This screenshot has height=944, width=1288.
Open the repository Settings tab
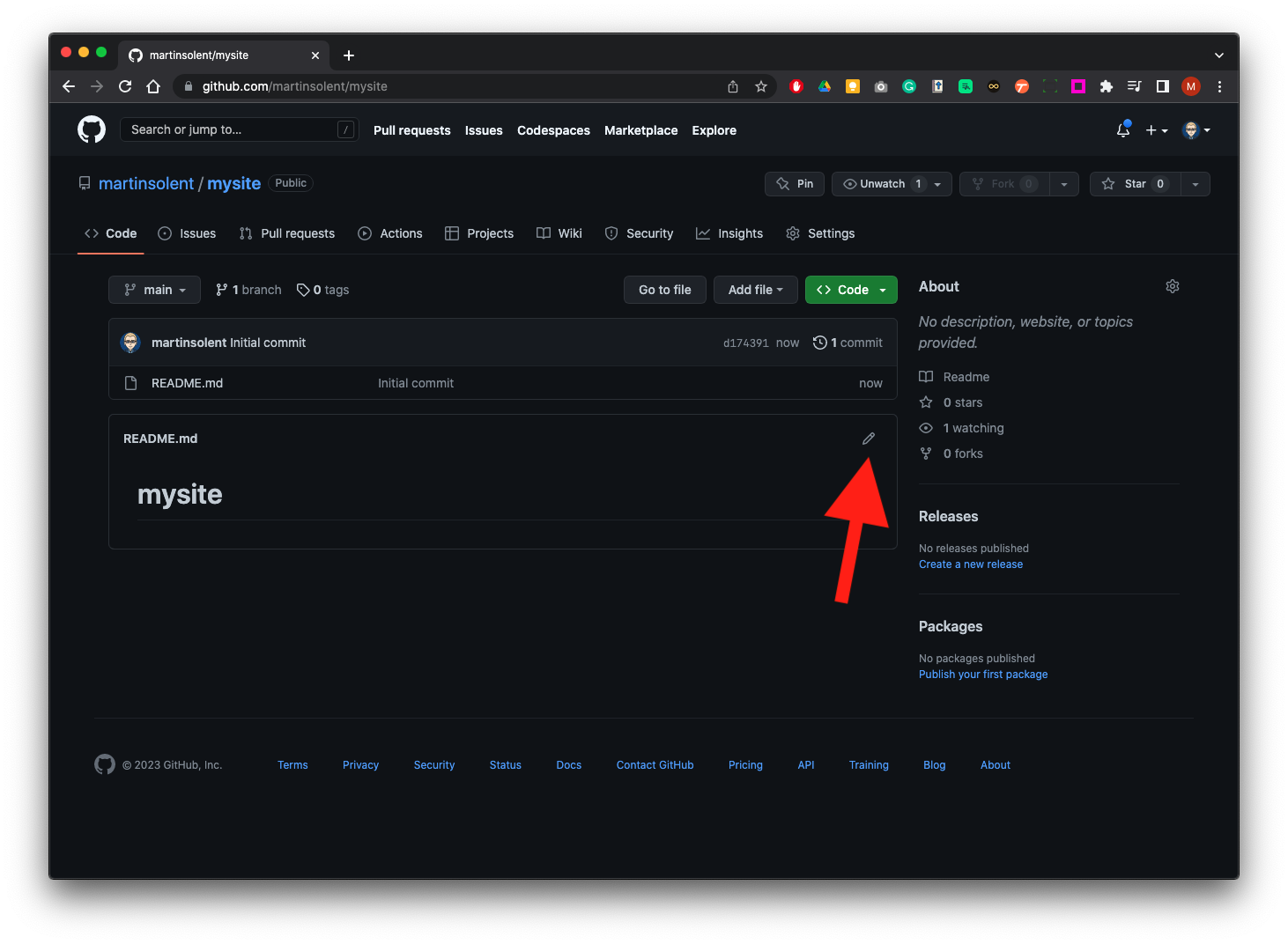(x=820, y=233)
